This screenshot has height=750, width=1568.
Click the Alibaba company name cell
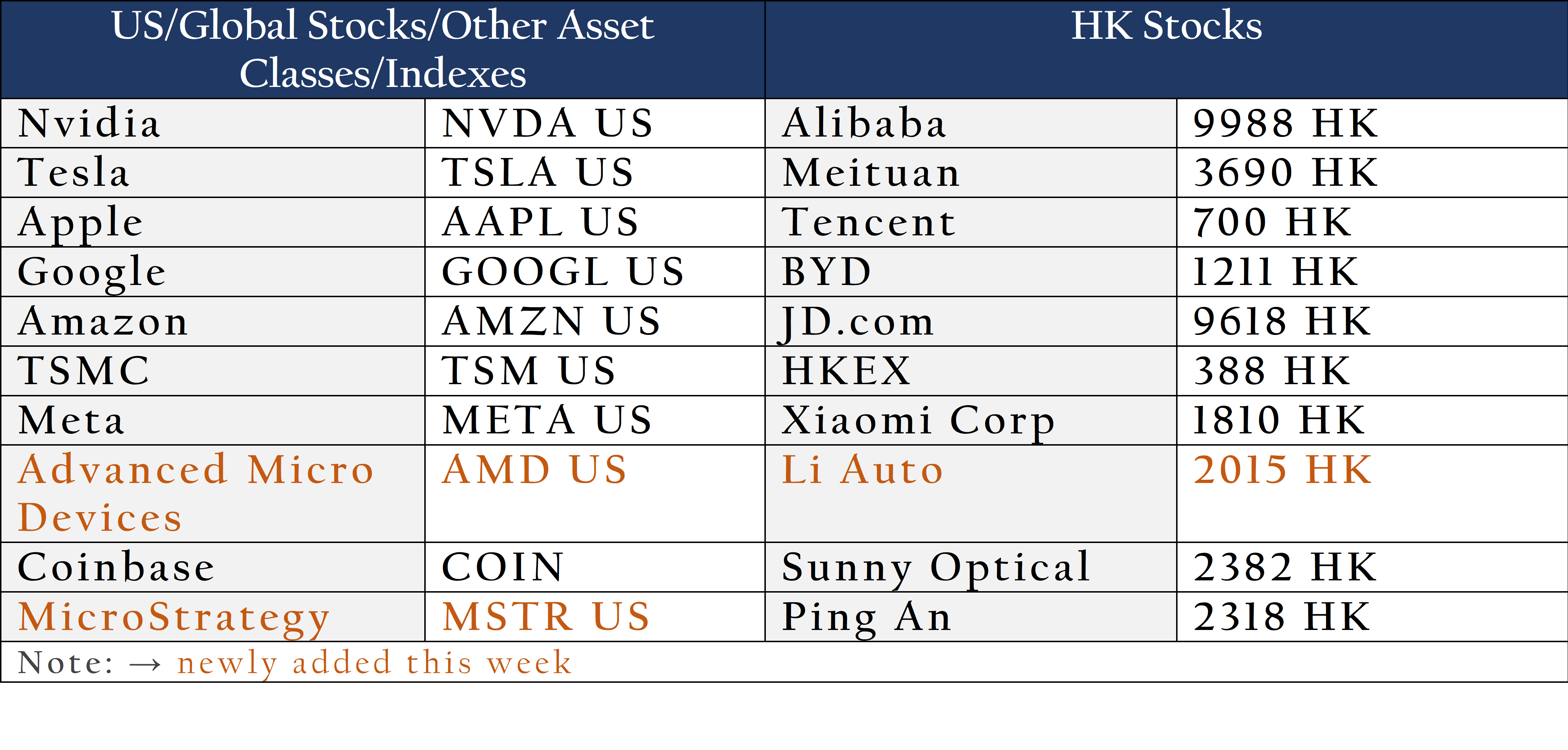click(864, 124)
